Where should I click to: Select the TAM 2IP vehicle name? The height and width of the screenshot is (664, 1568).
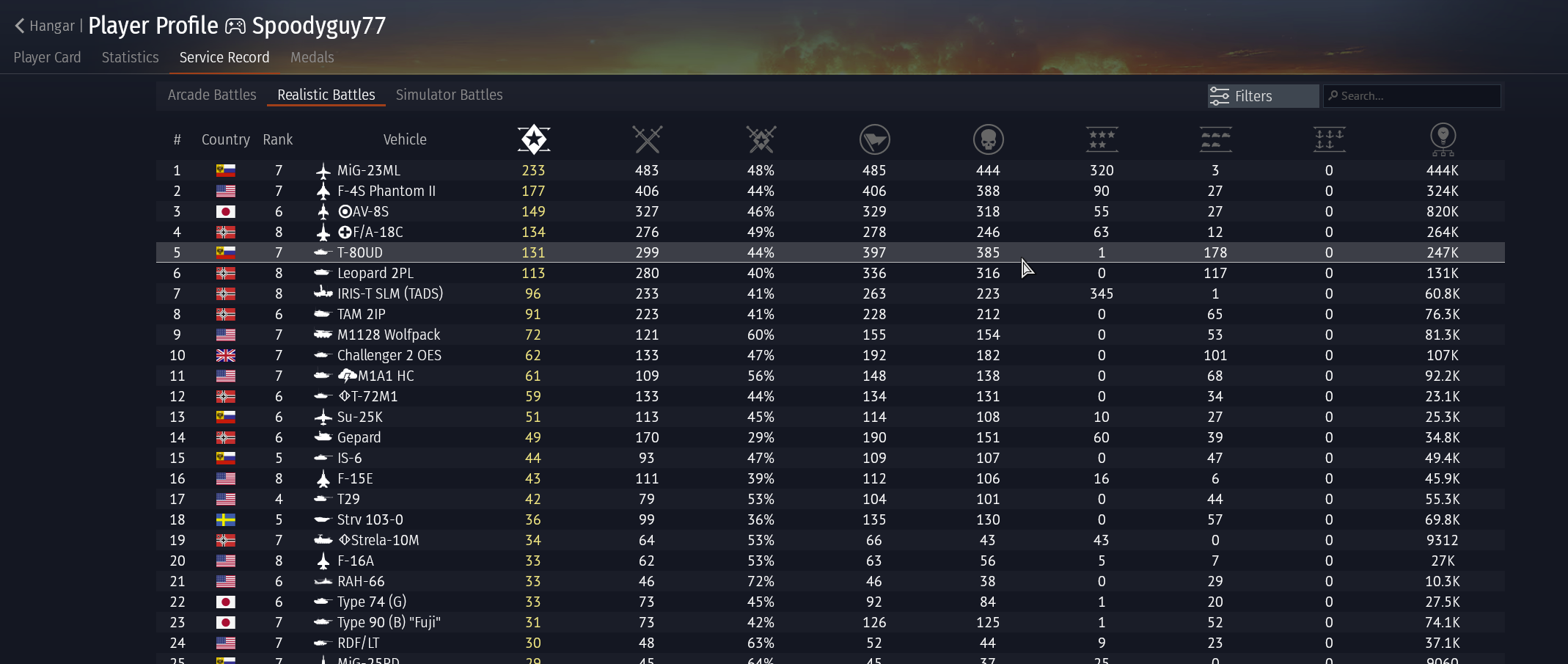(362, 314)
